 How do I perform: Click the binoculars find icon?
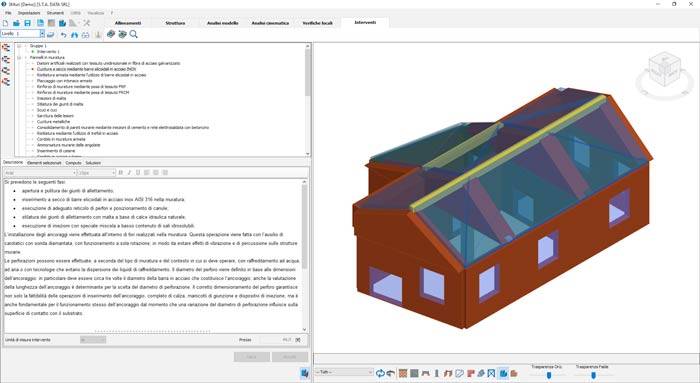(74, 34)
